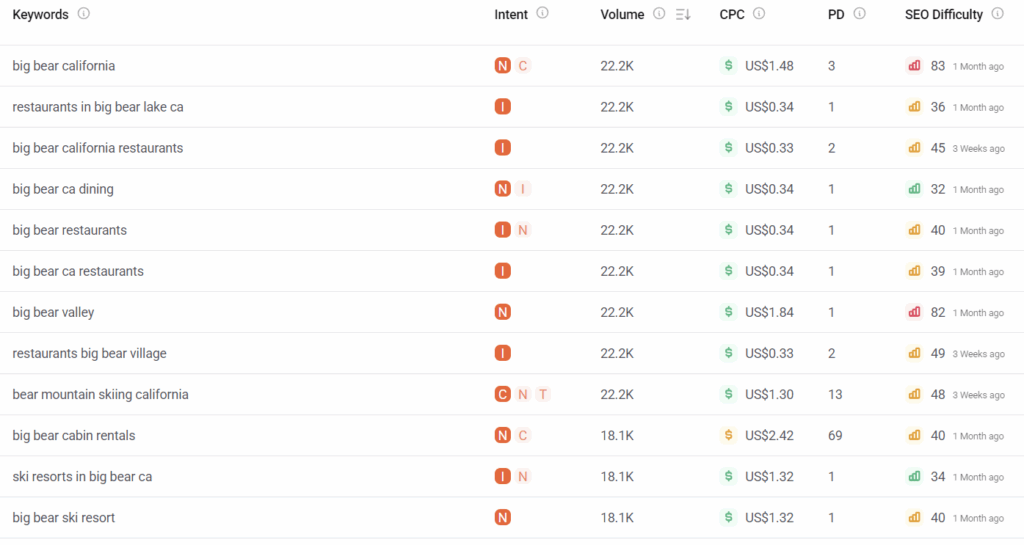Open the 'big bear ski resort' keyword
The image size is (1024, 545).
point(63,518)
